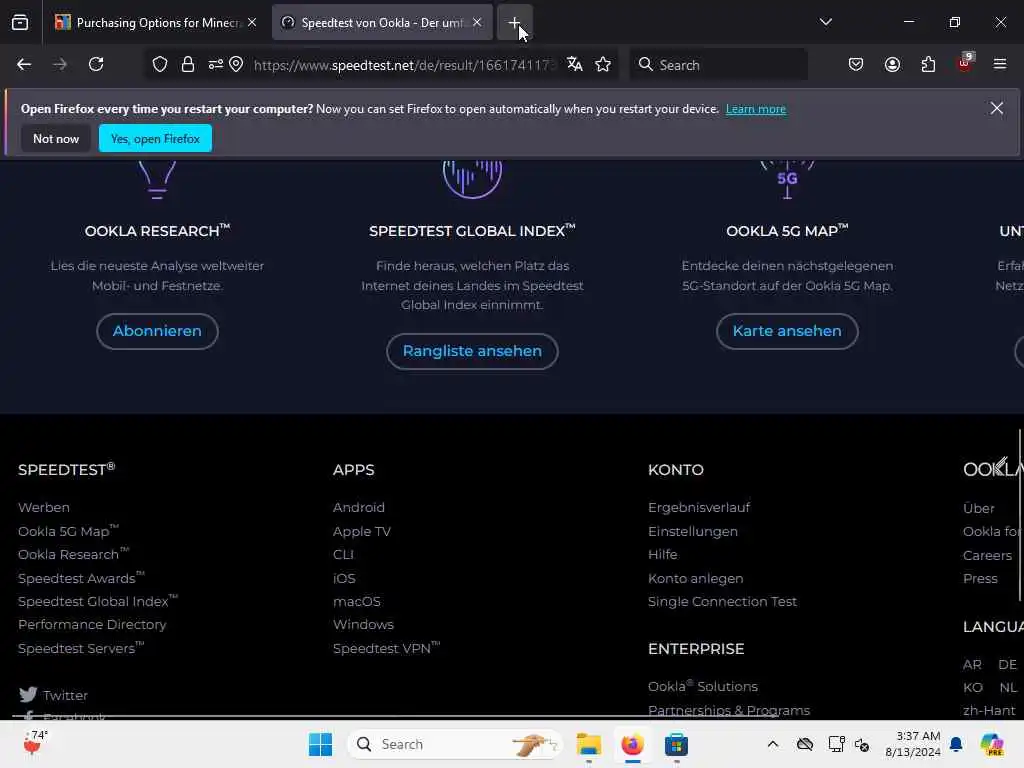Open Einstellungen link

click(693, 532)
